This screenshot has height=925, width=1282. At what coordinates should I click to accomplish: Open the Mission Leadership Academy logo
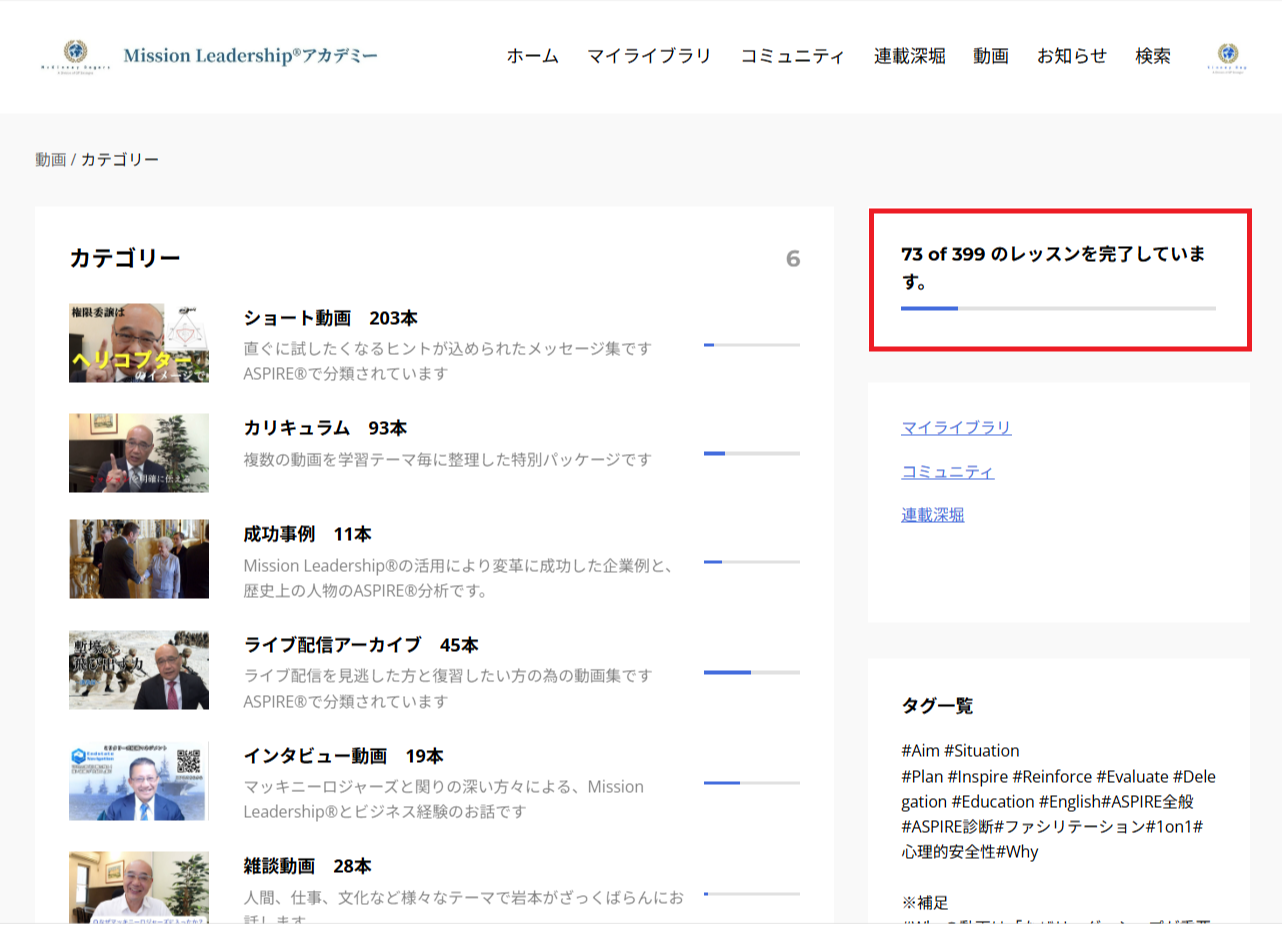click(x=209, y=56)
